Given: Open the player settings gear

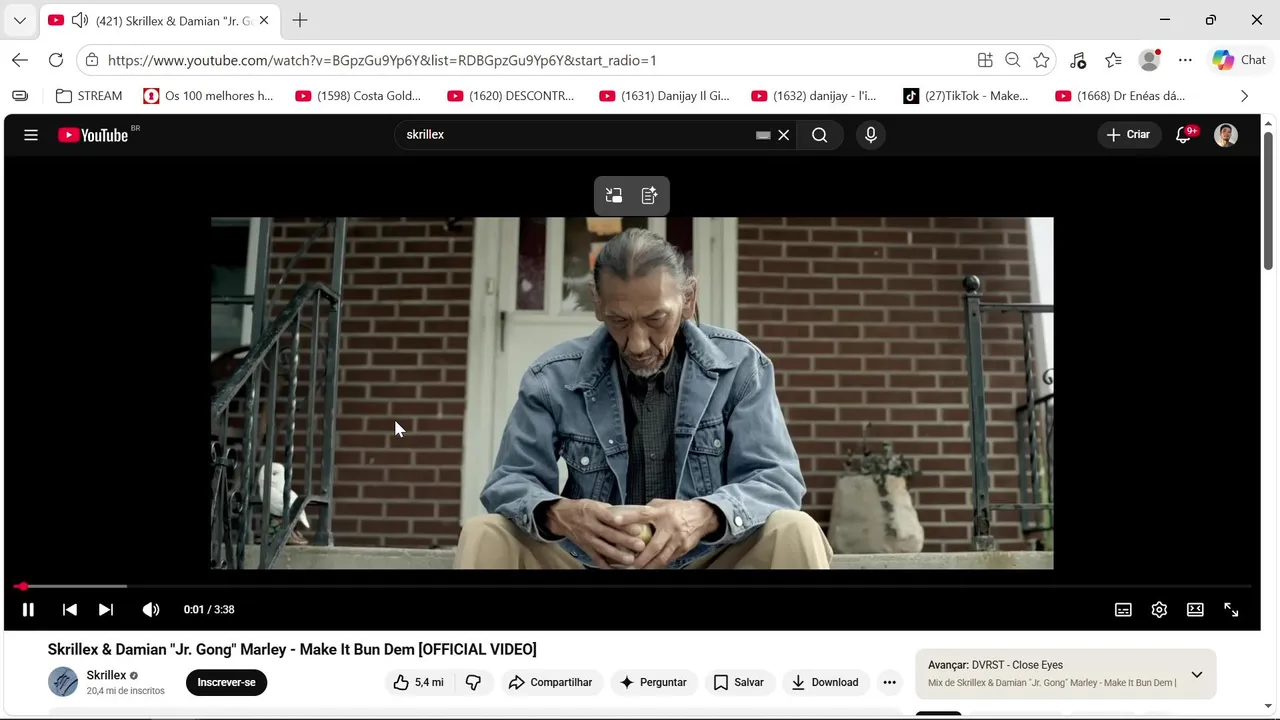Looking at the screenshot, I should coord(1159,610).
